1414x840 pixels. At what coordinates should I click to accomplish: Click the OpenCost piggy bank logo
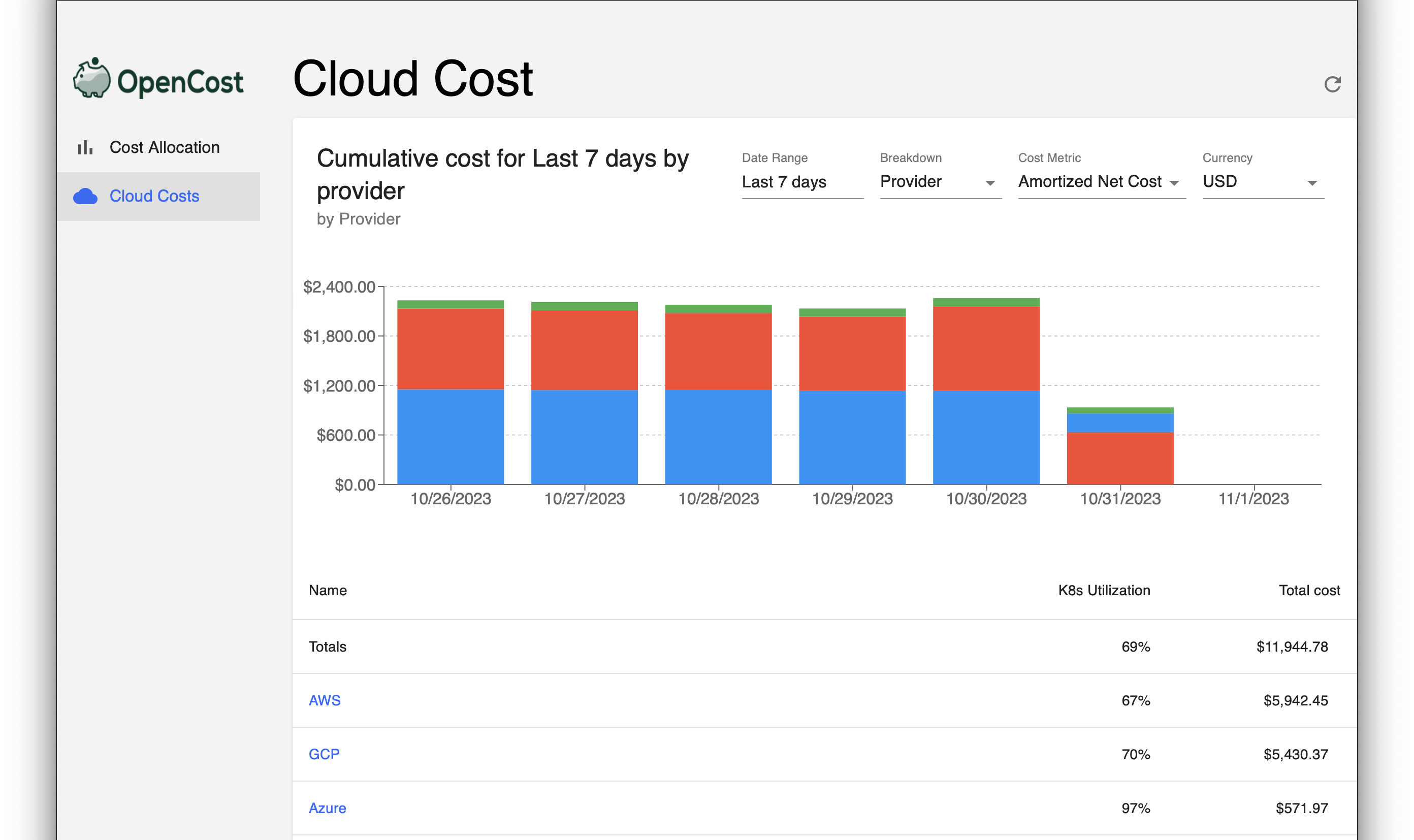92,79
